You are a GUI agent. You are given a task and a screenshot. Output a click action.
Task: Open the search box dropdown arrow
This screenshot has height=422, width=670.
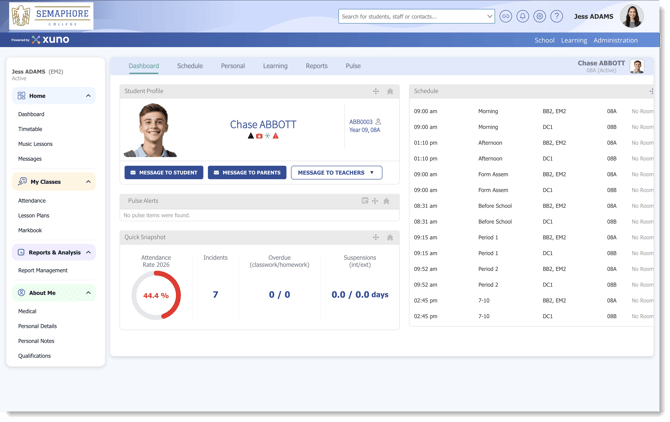click(489, 17)
